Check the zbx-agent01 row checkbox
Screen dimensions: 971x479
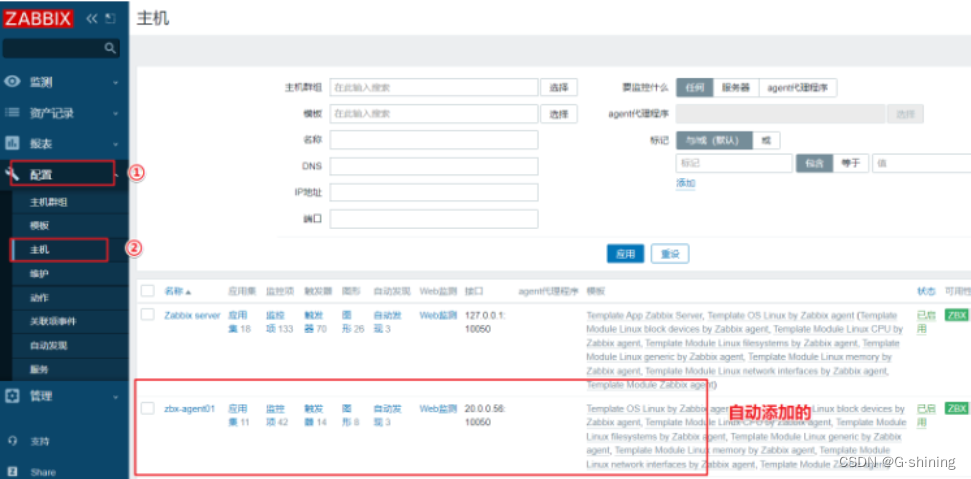[x=147, y=408]
